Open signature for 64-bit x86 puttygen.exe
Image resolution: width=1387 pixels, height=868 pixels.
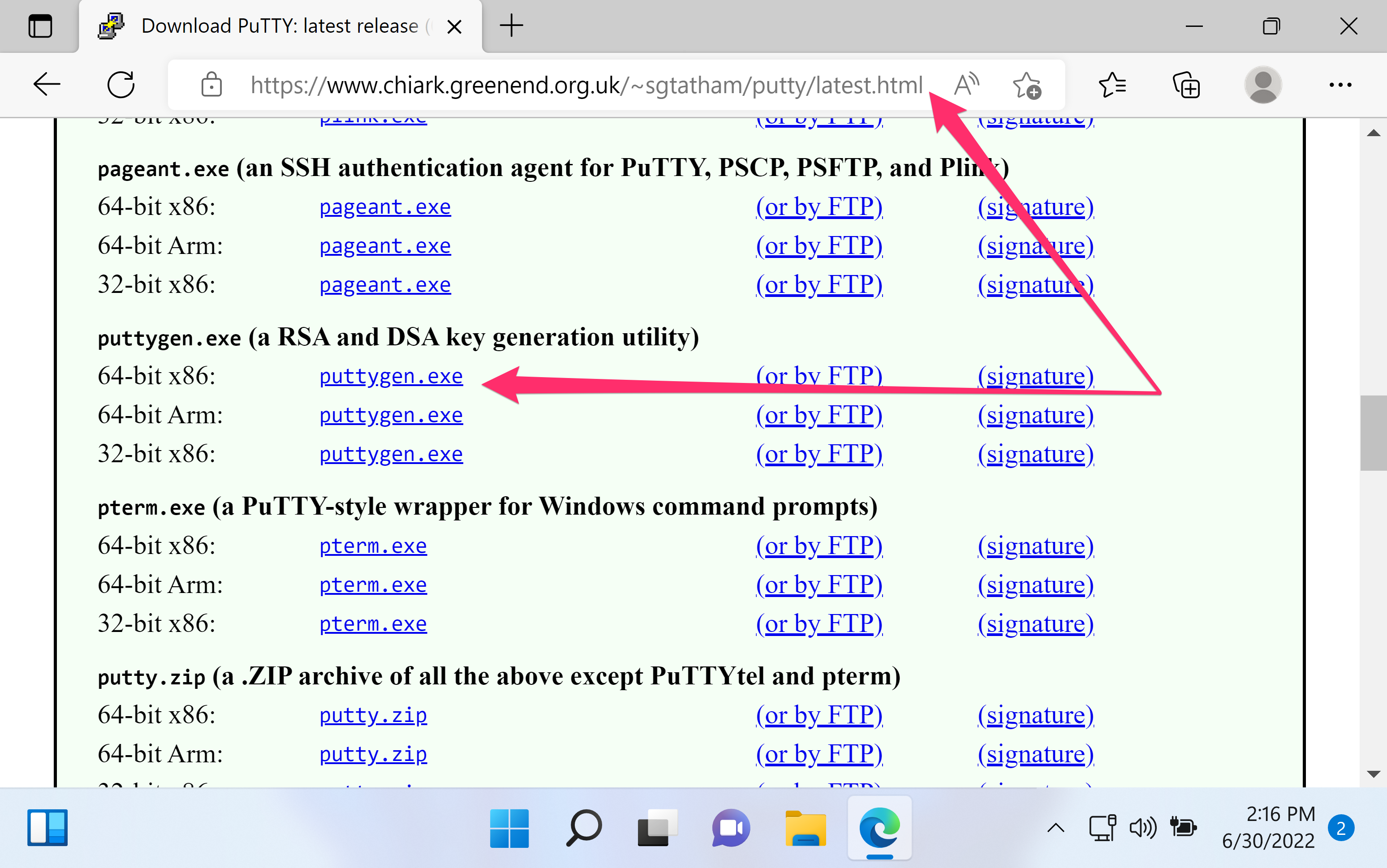point(1036,376)
